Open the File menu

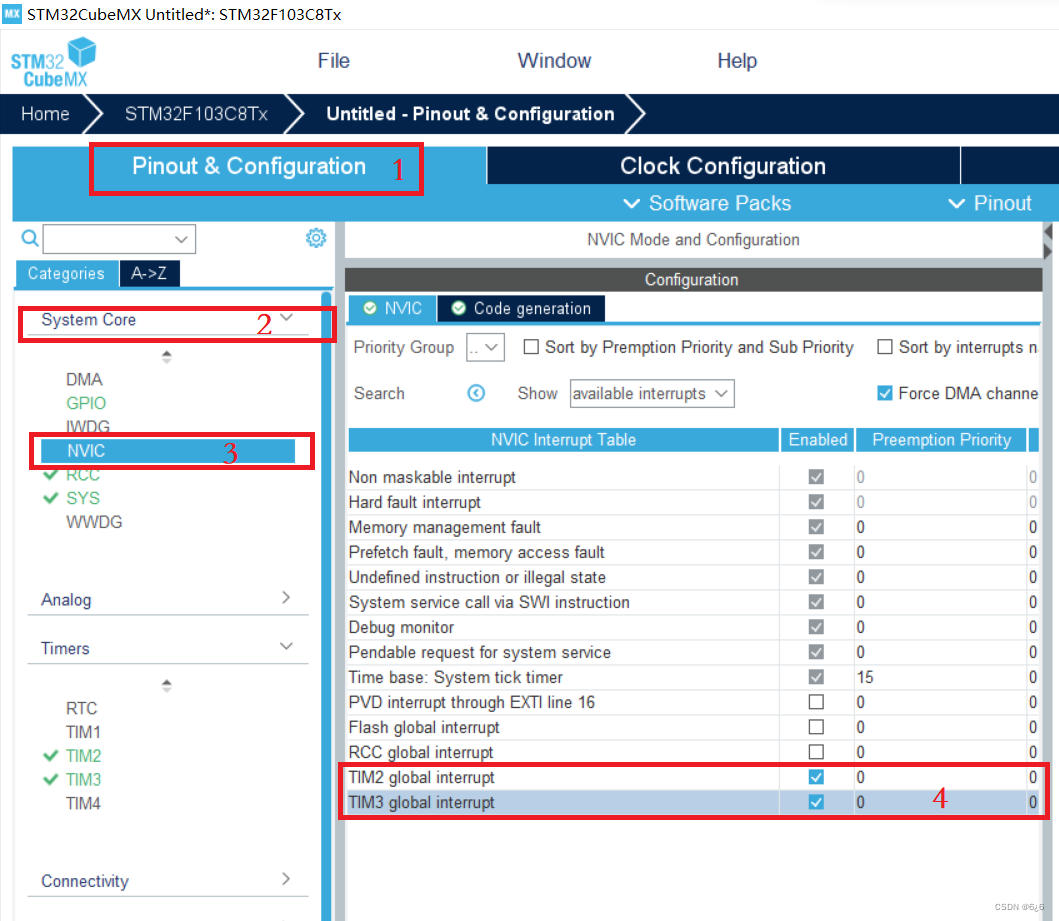(x=334, y=61)
